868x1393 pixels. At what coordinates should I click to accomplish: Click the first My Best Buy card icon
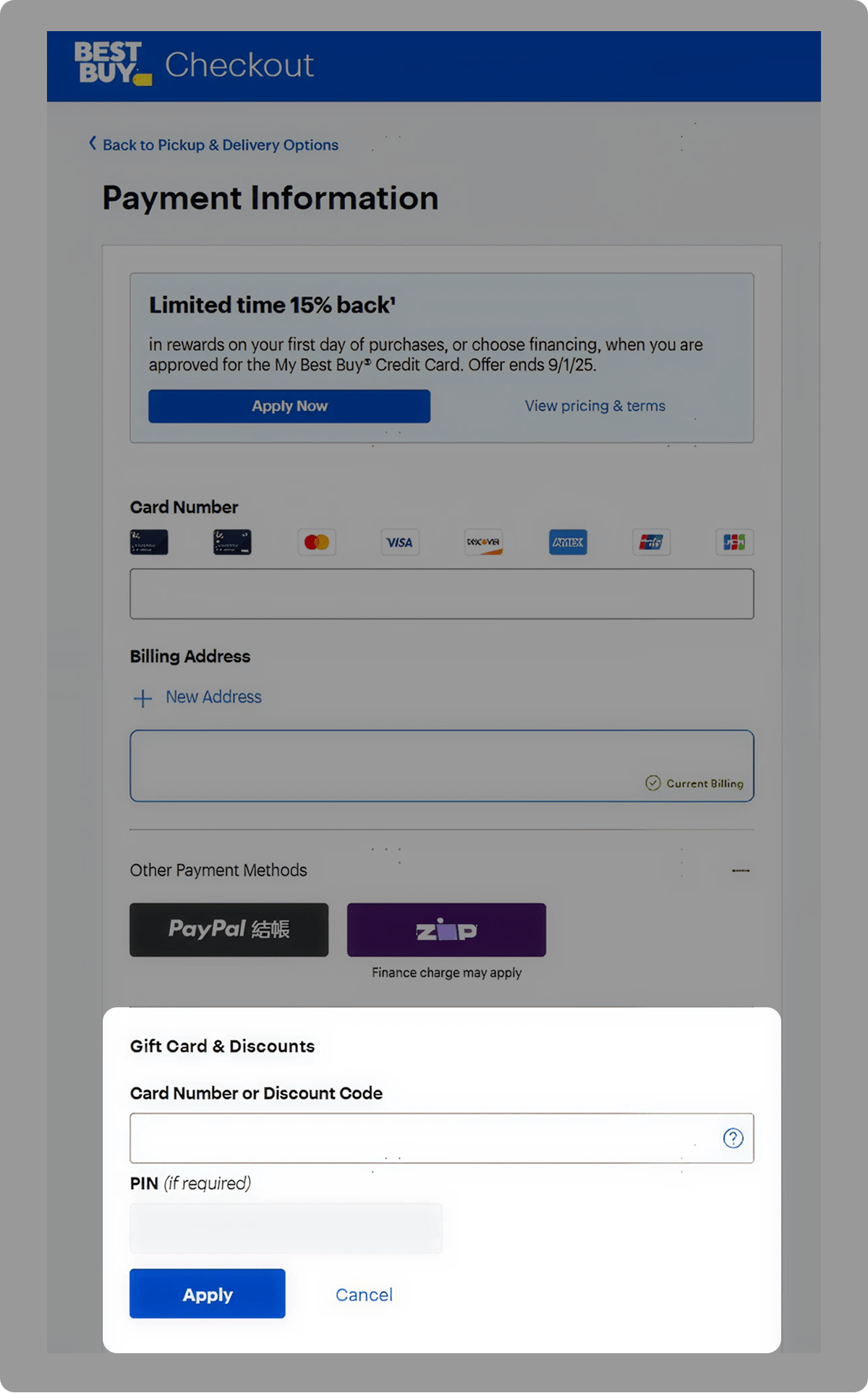tap(149, 542)
